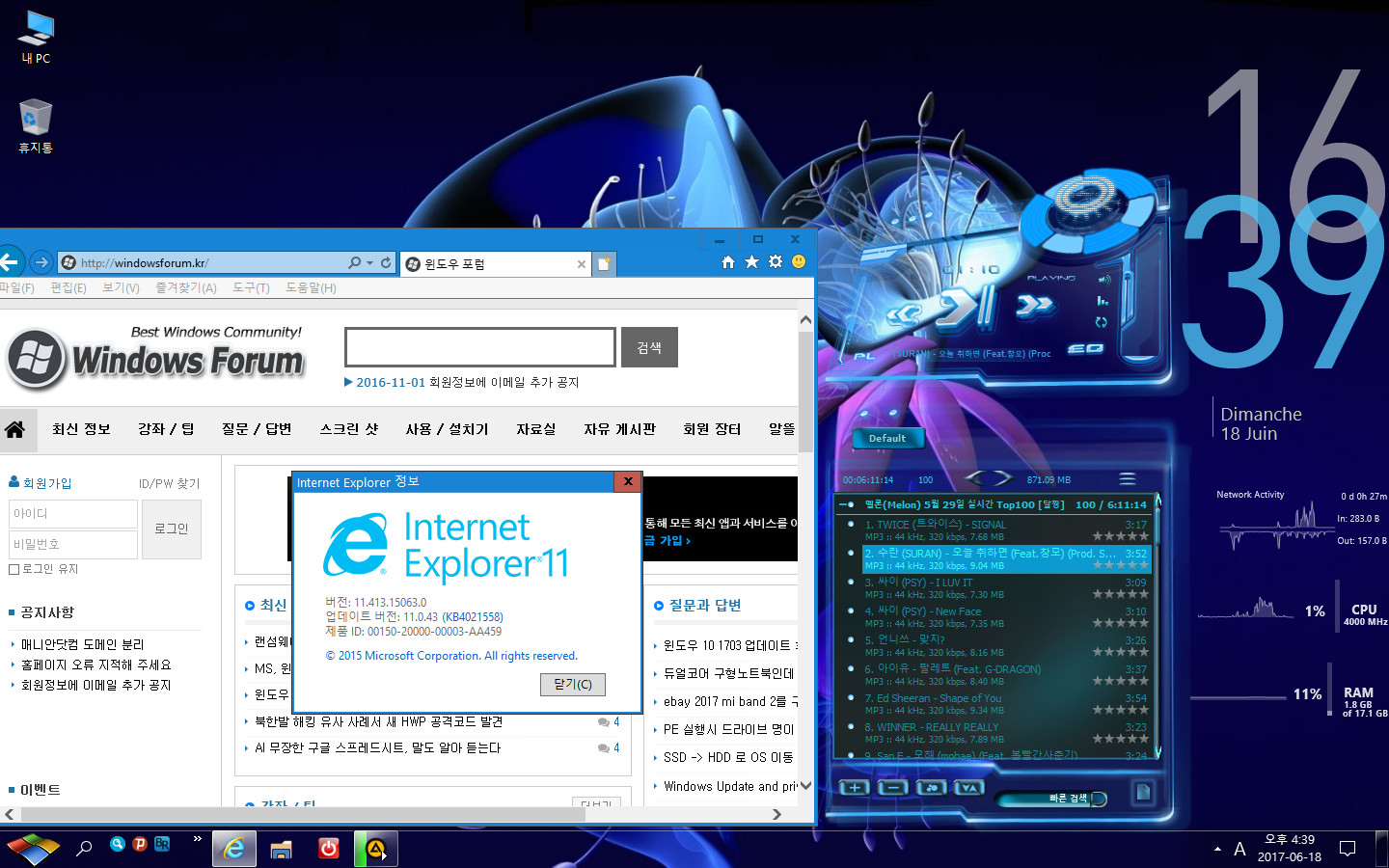Open the playlist file document icon
Image resolution: width=1389 pixels, height=868 pixels.
click(x=1143, y=792)
